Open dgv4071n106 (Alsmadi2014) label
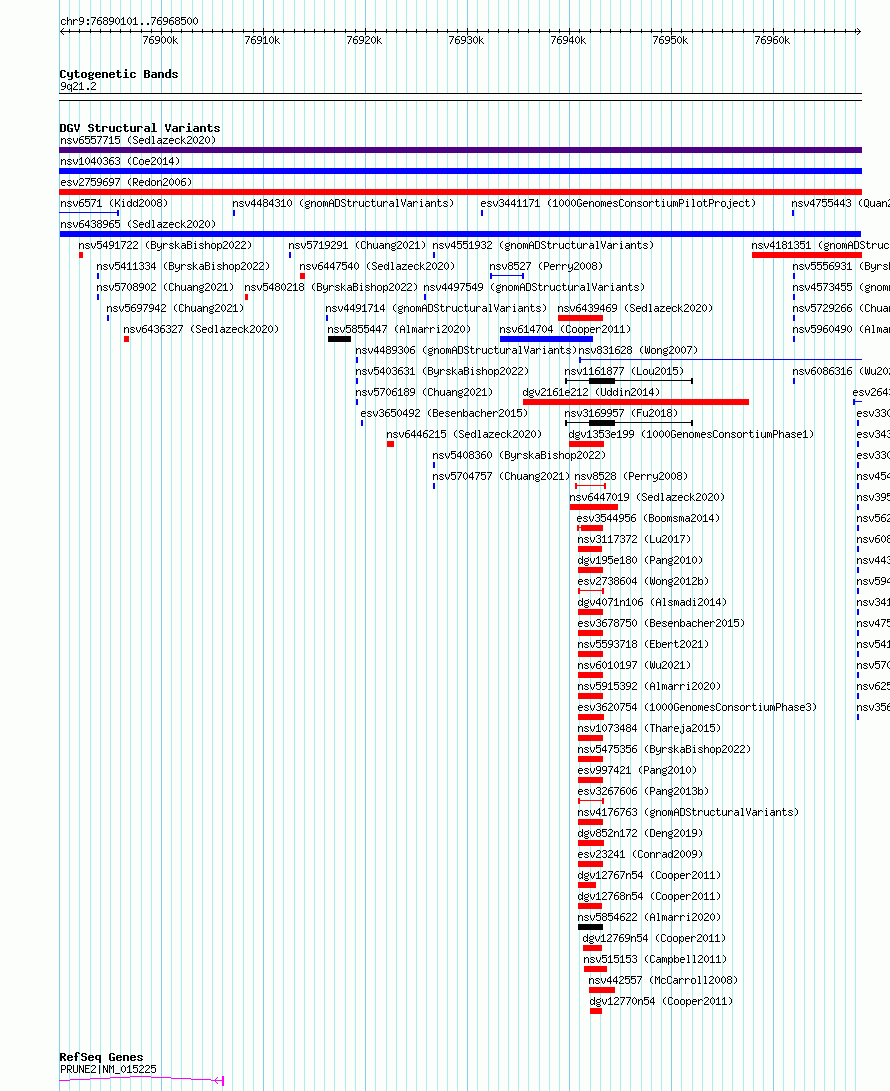This screenshot has width=890, height=1091. click(653, 602)
